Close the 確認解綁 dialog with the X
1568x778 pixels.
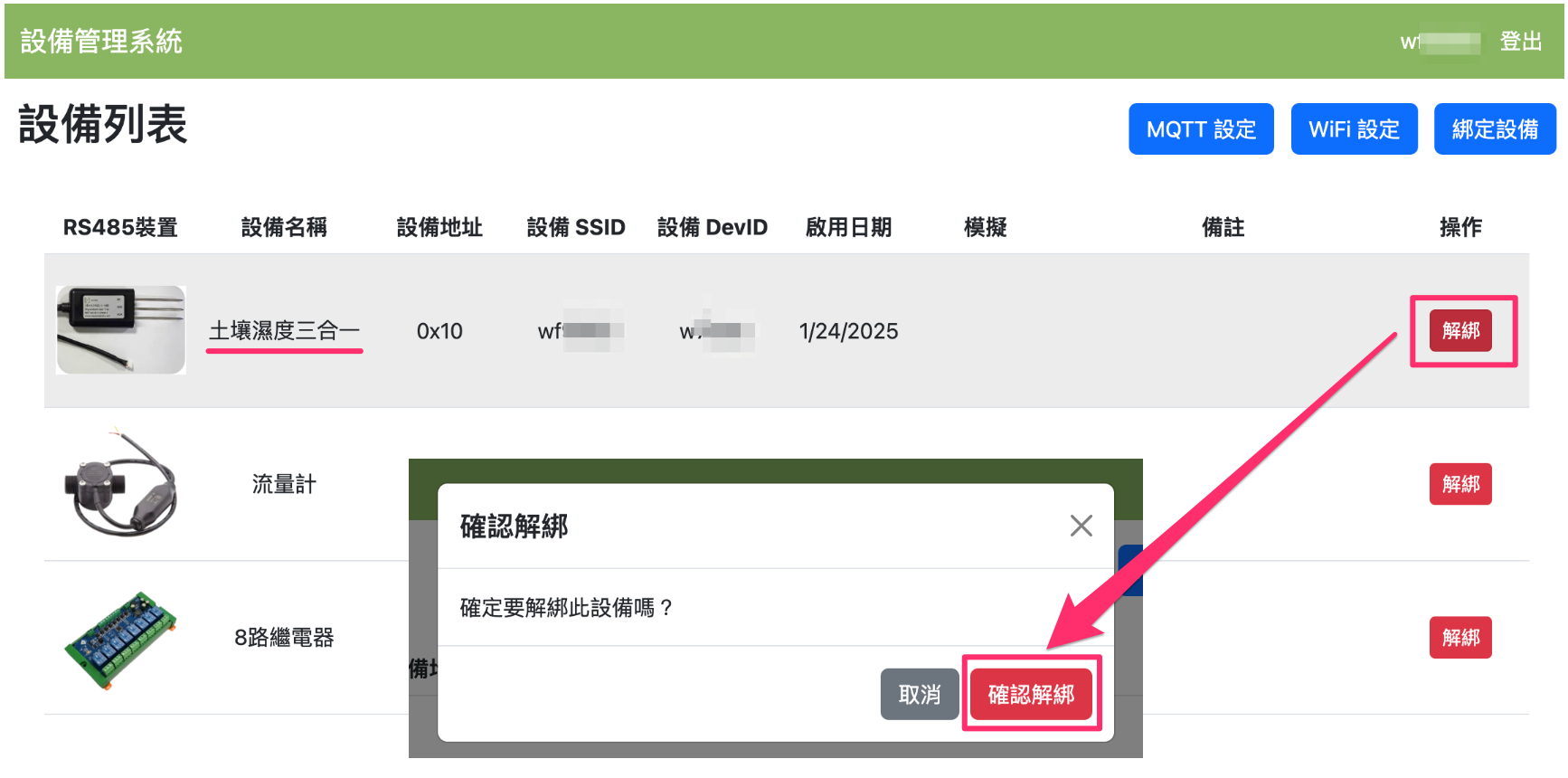pyautogui.click(x=1081, y=526)
